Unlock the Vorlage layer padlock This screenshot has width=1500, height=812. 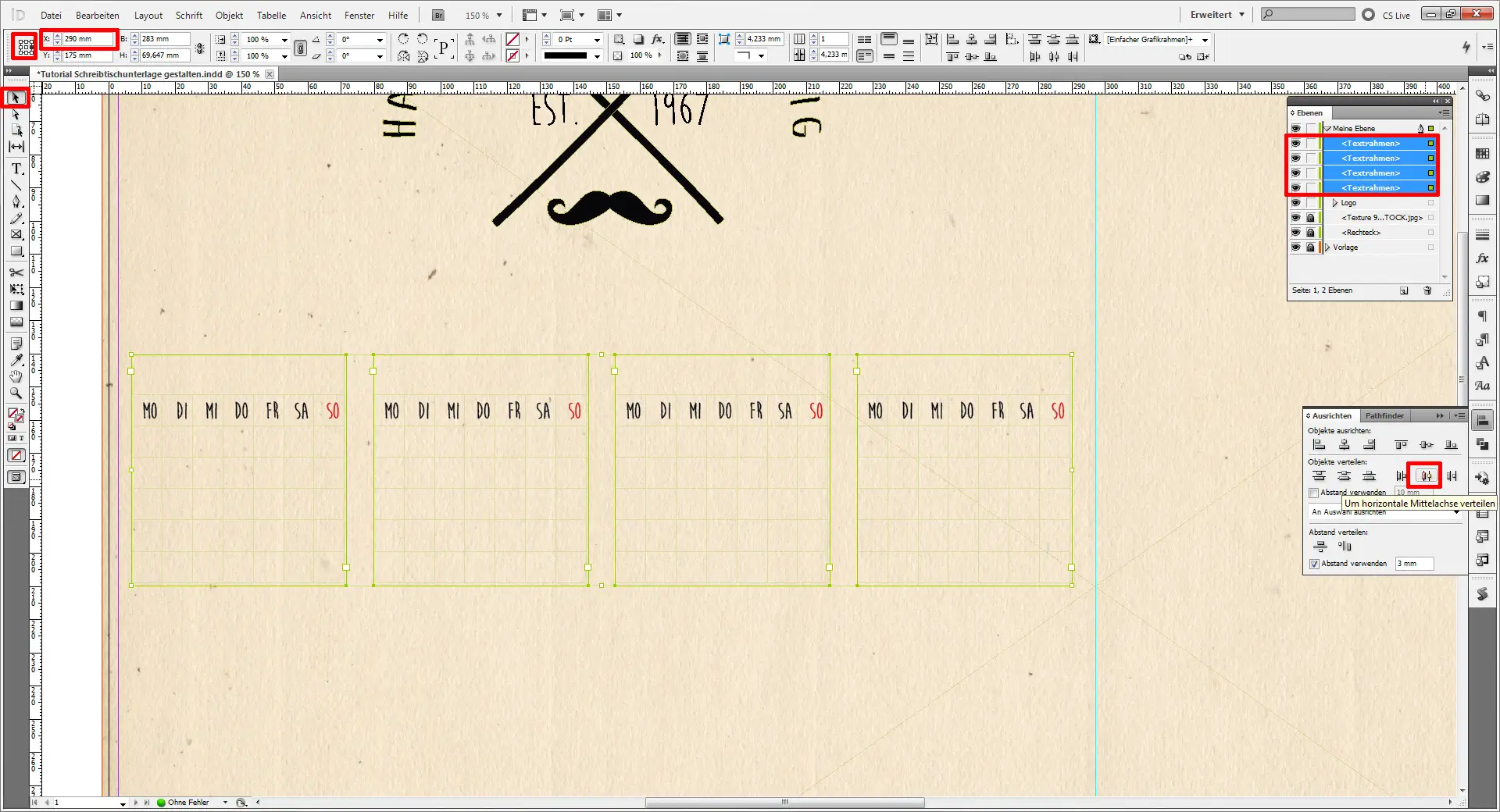[x=1311, y=248]
